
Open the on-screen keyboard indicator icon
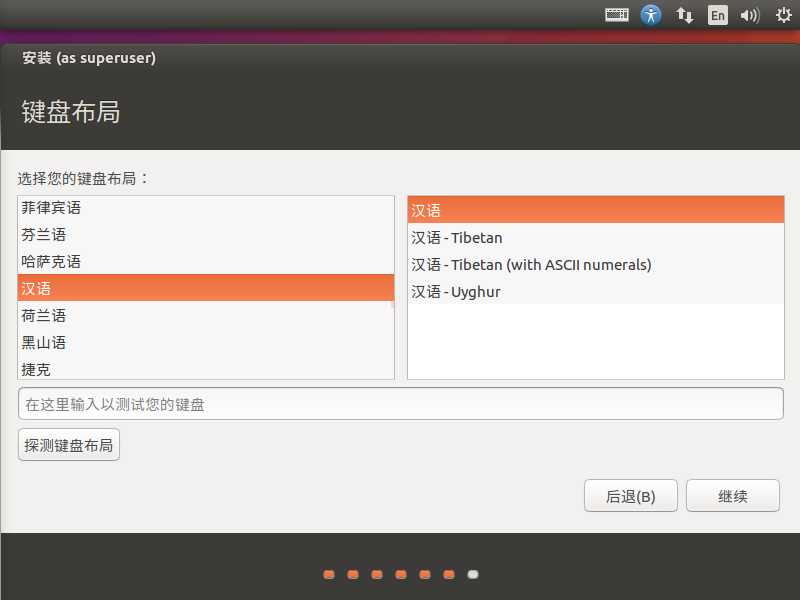(x=616, y=15)
